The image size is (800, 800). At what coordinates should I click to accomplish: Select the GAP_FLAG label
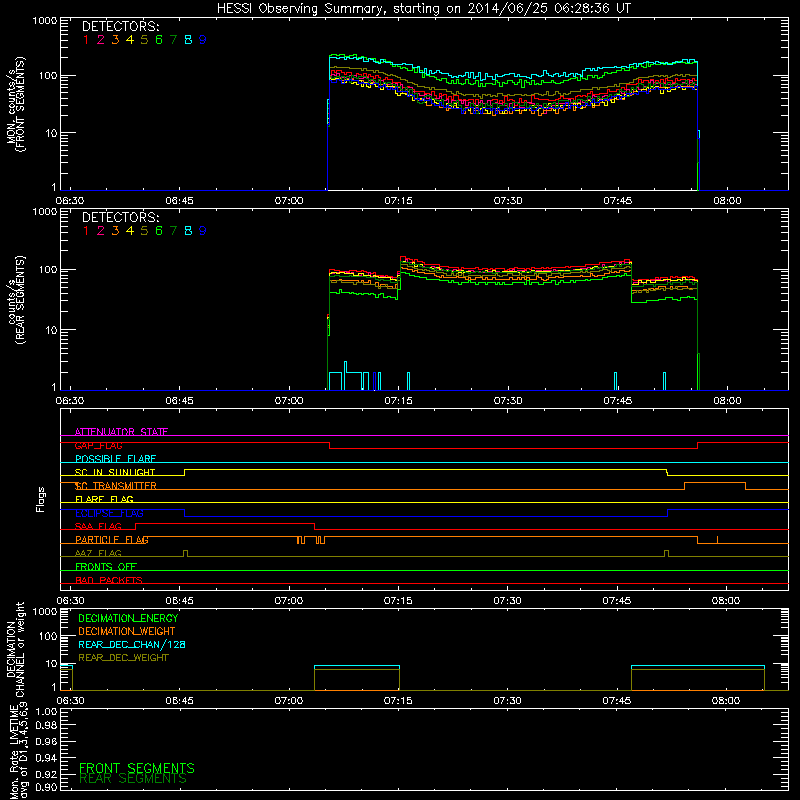[98, 445]
